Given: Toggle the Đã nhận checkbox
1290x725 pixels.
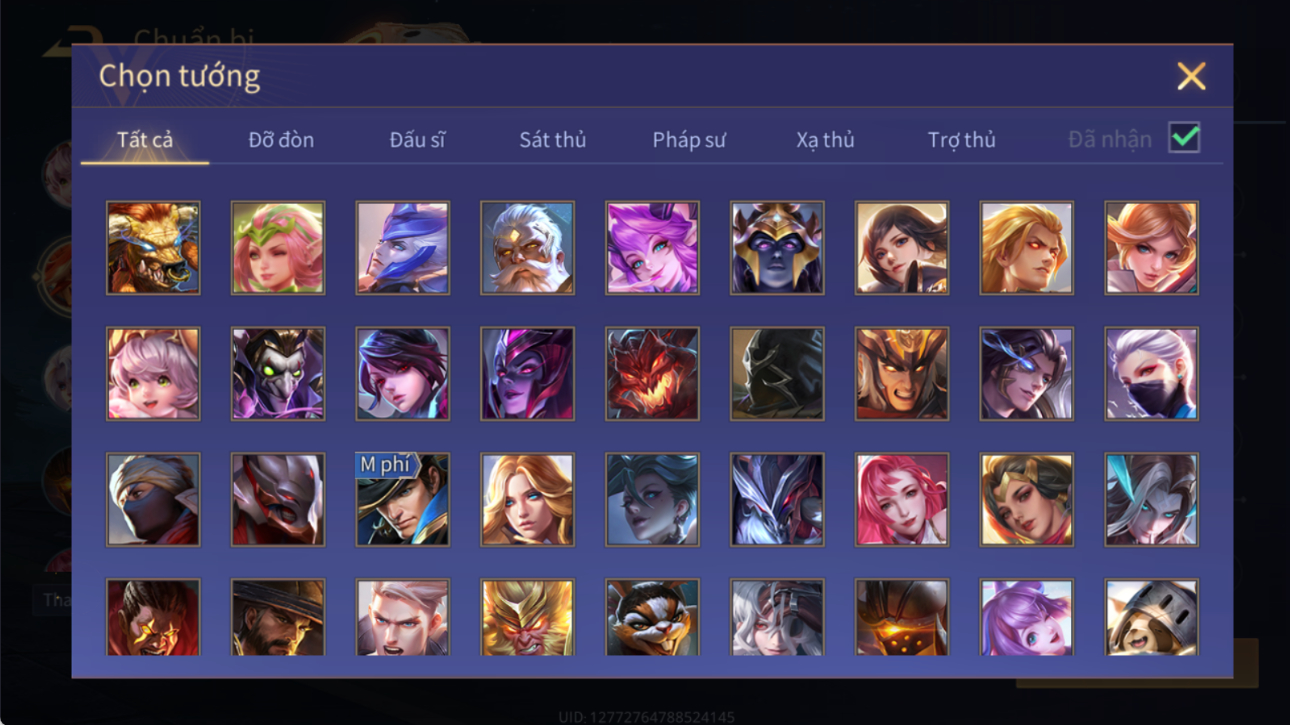Looking at the screenshot, I should [x=1184, y=138].
